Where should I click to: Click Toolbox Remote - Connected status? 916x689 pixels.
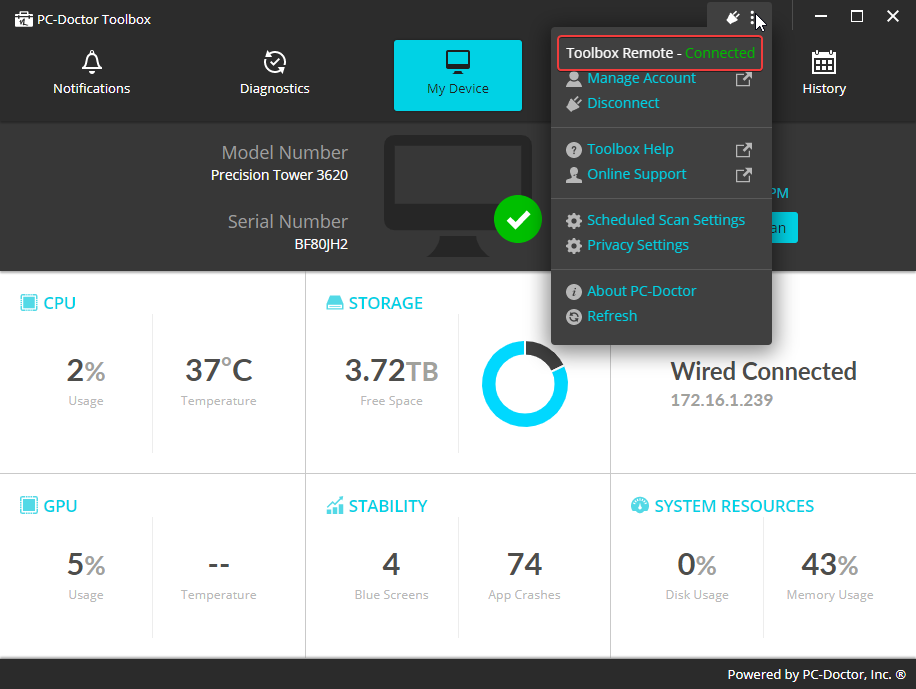(x=660, y=53)
